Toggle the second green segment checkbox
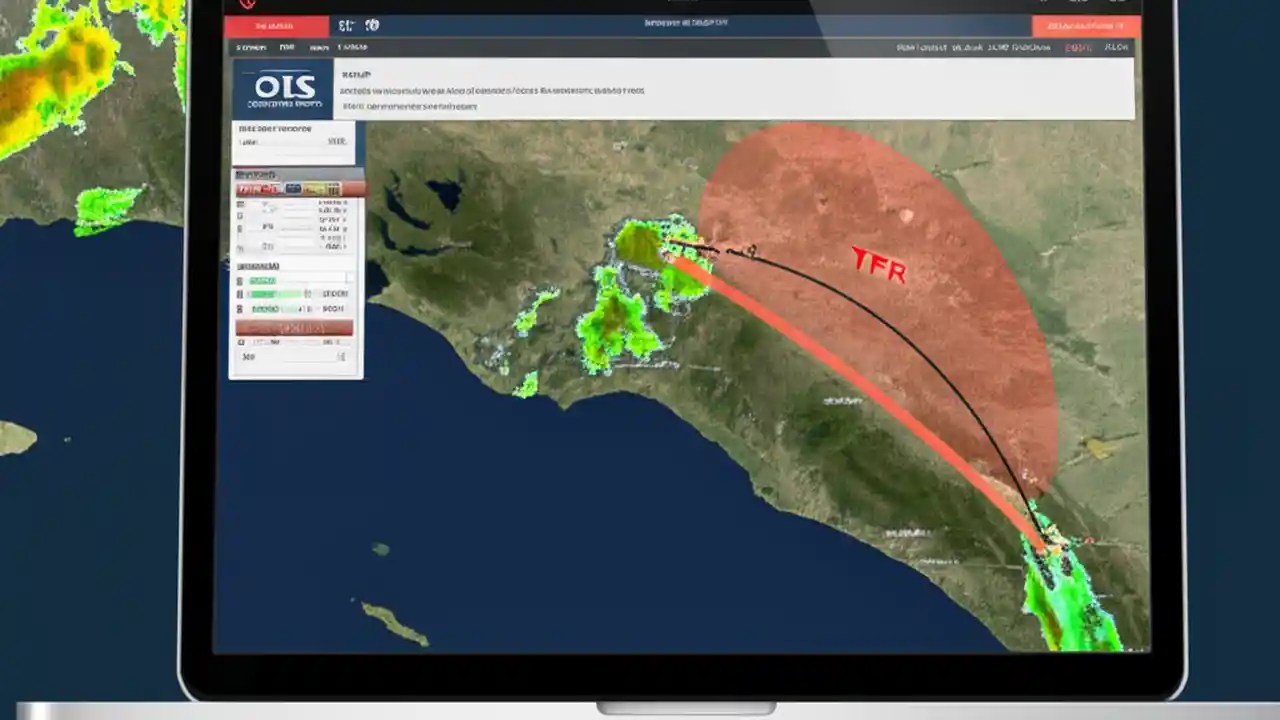Image resolution: width=1280 pixels, height=720 pixels. (x=240, y=294)
